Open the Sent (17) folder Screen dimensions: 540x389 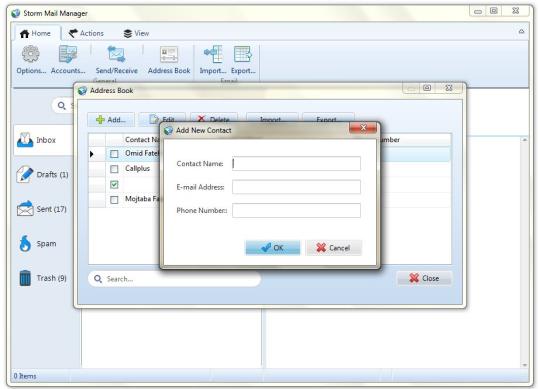coord(42,209)
